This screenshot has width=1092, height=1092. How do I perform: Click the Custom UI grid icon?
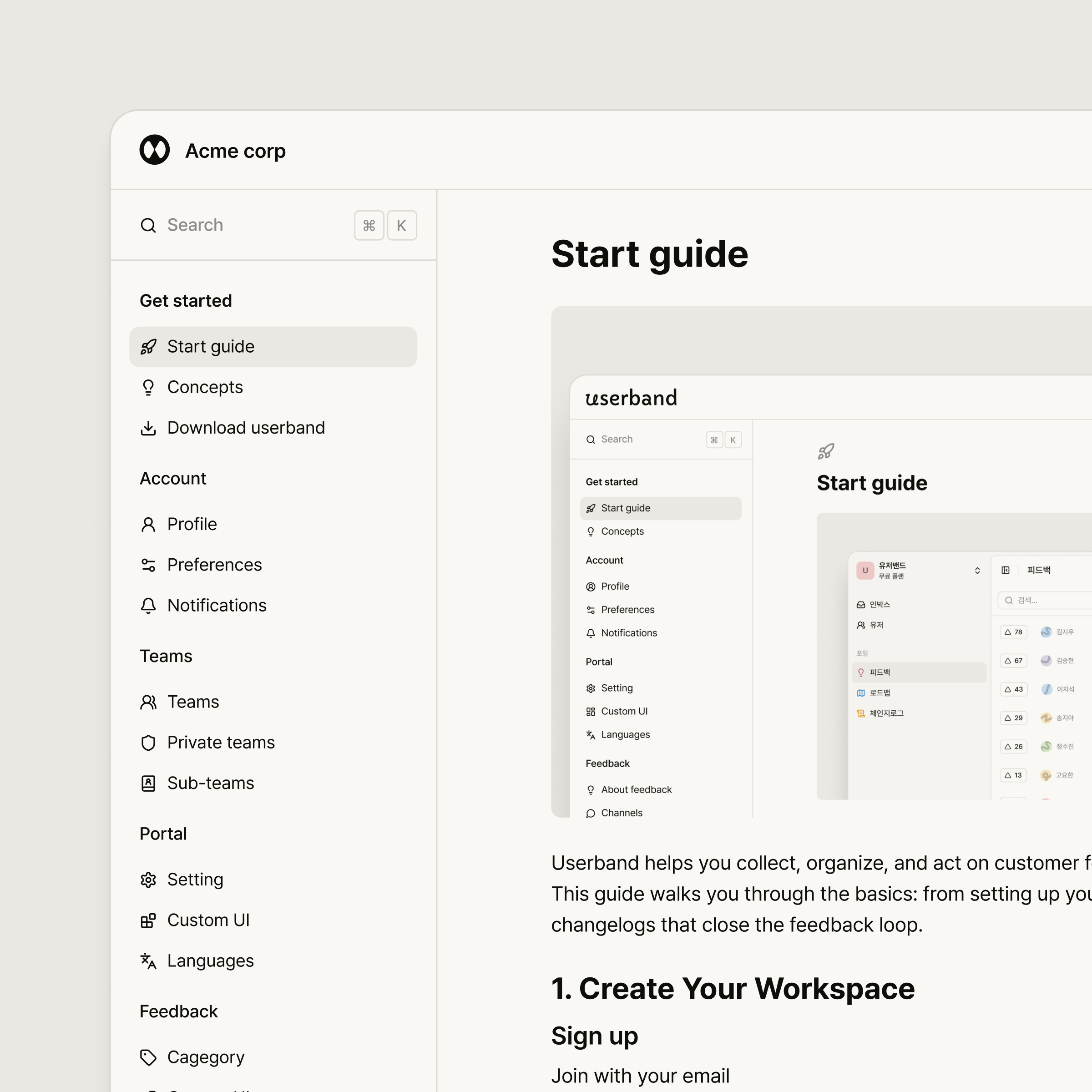[x=148, y=920]
